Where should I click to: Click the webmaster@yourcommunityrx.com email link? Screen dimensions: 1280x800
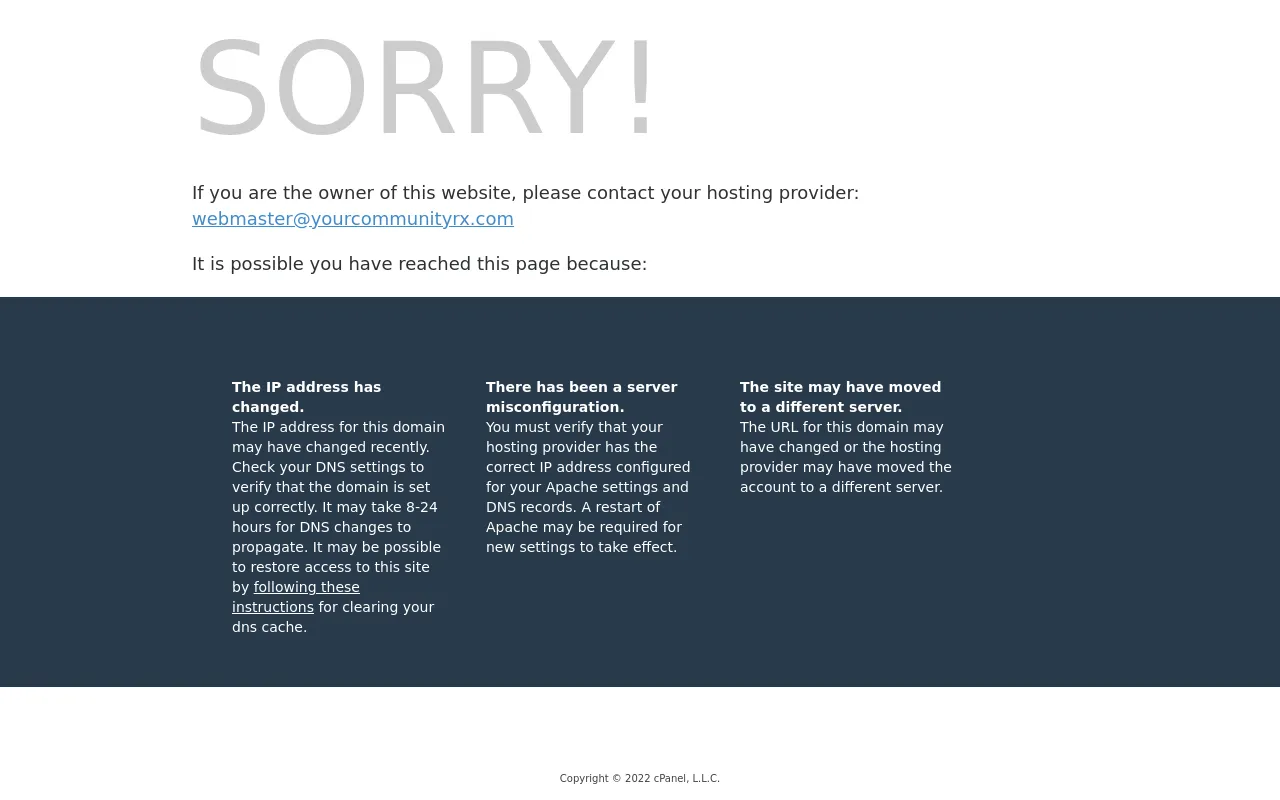353,219
